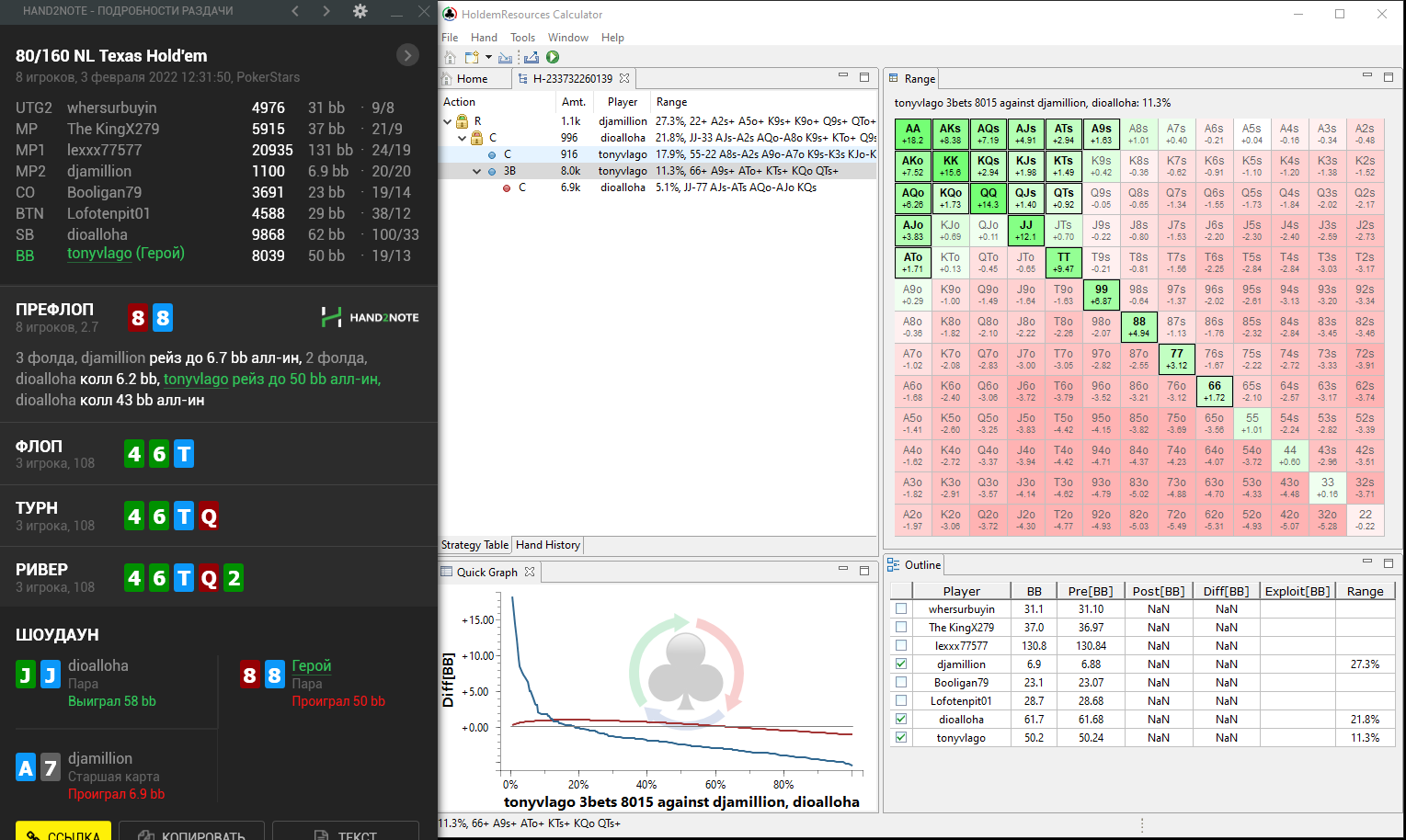Click tonyvlago link in preflop description

pyautogui.click(x=196, y=379)
